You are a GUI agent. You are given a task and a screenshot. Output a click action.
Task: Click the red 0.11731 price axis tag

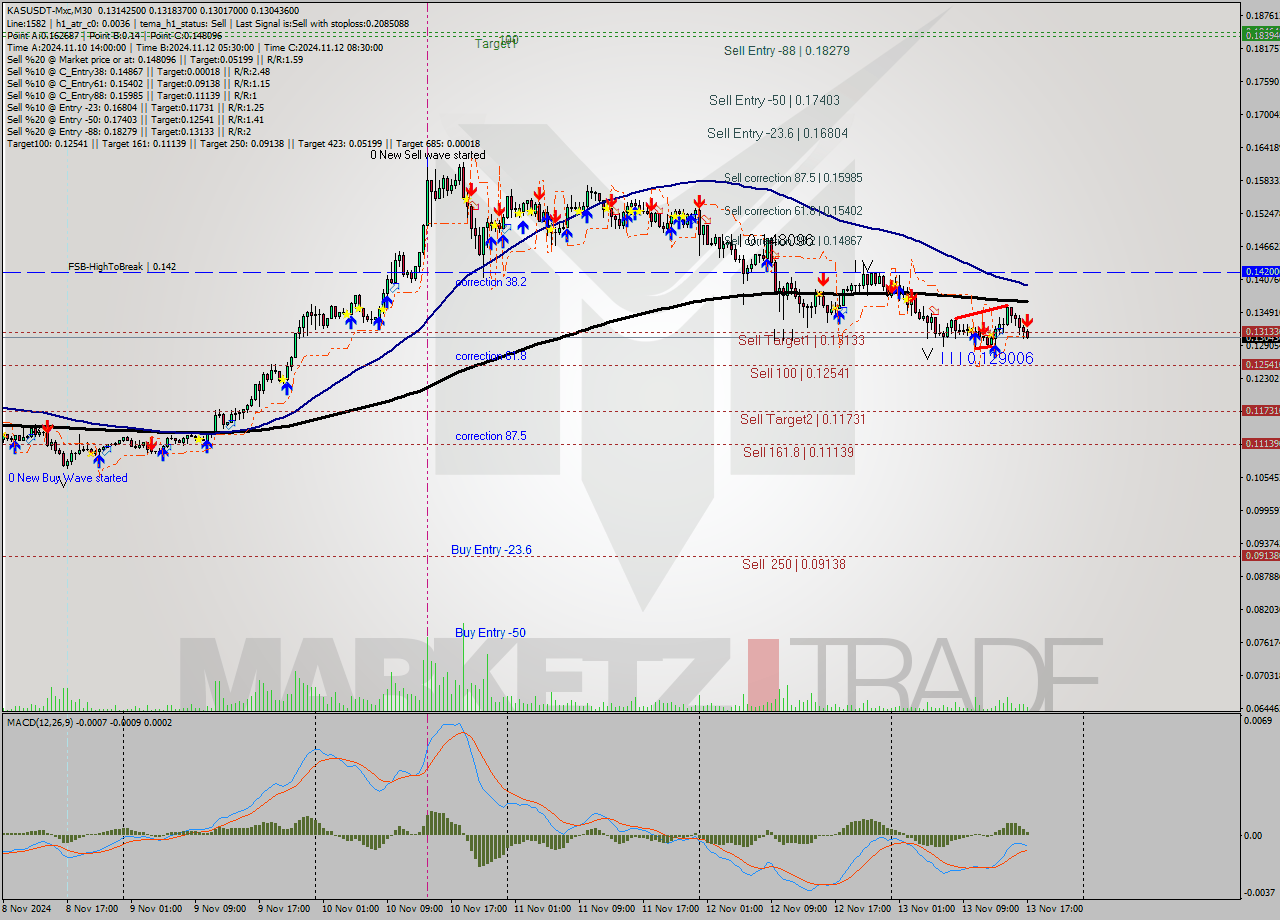pyautogui.click(x=1259, y=410)
